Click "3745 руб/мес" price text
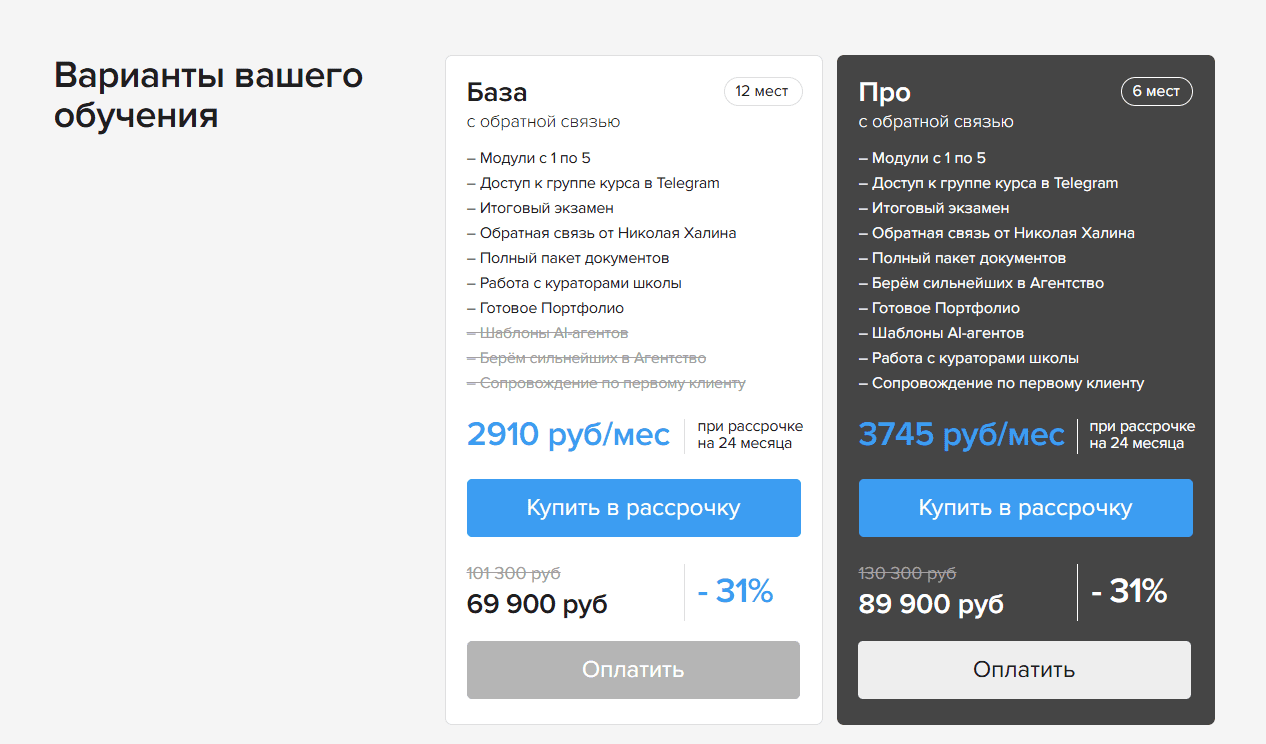Viewport: 1266px width, 744px height. [961, 435]
